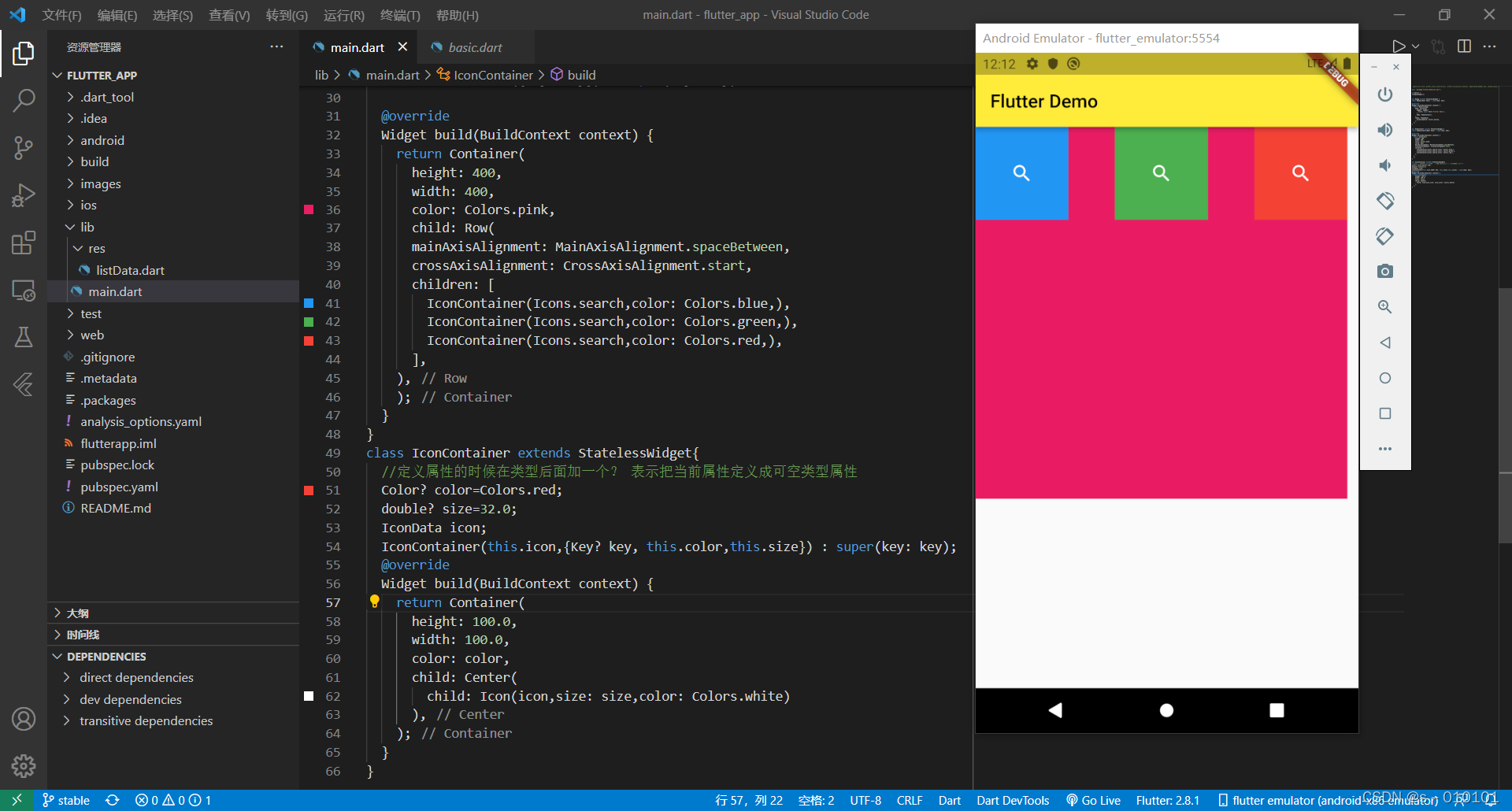Viewport: 1512px width, 811px height.
Task: Open remote window indicator in status bar
Action: [x=17, y=800]
